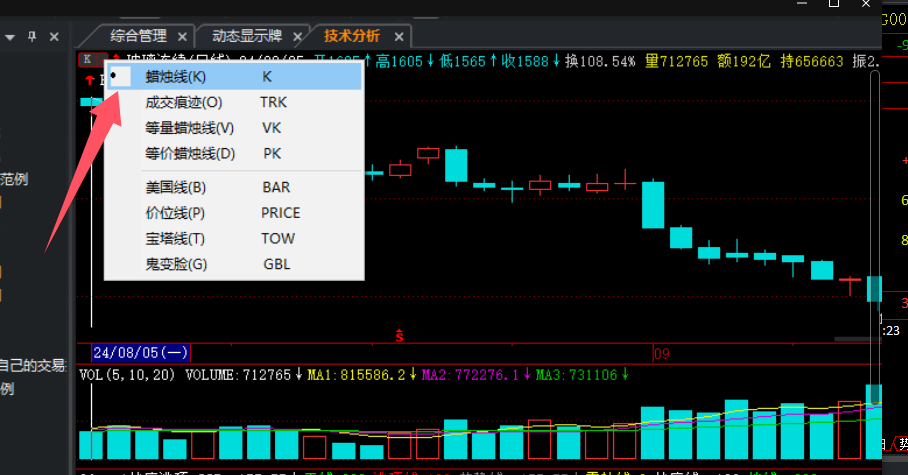Switch to the 动态显示牌 tab
The image size is (908, 475).
point(246,36)
